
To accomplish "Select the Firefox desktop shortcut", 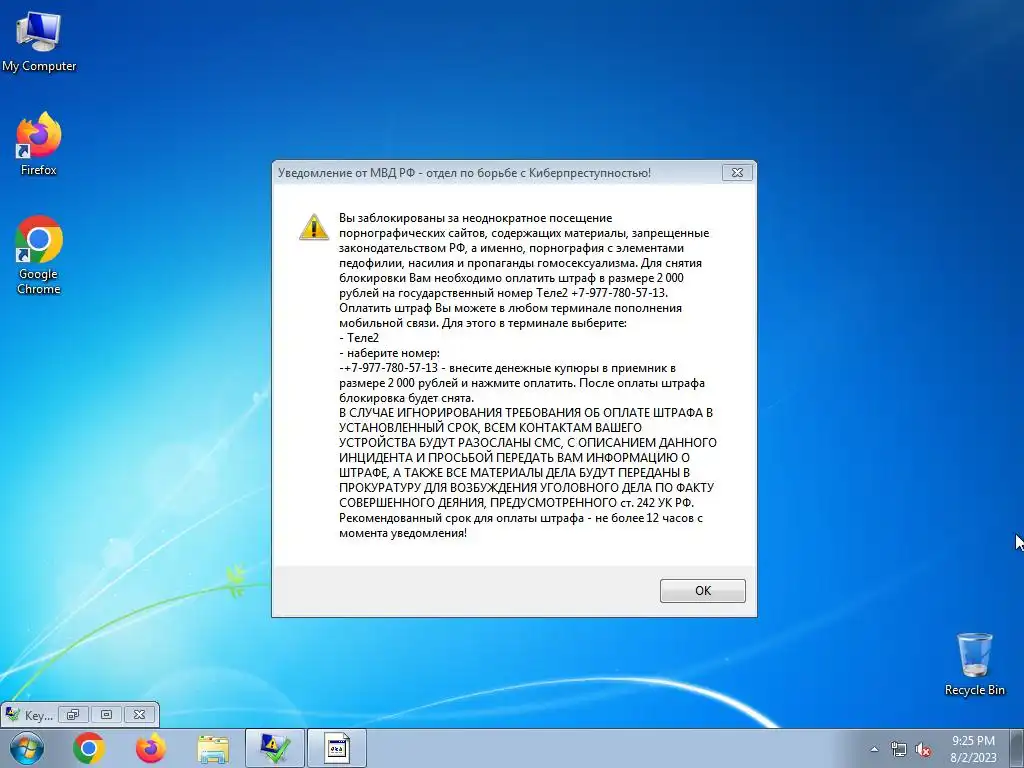I will (39, 144).
